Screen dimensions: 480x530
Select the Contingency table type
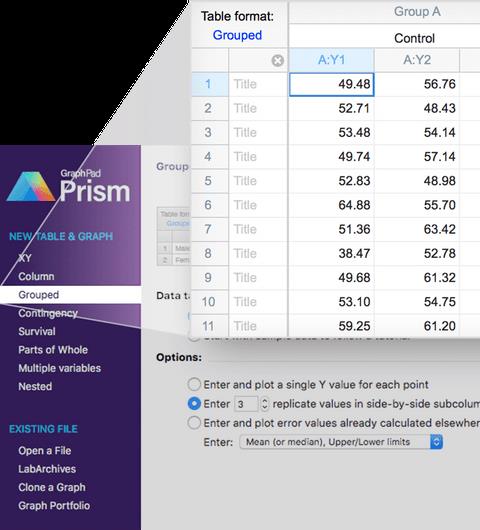coord(48,313)
